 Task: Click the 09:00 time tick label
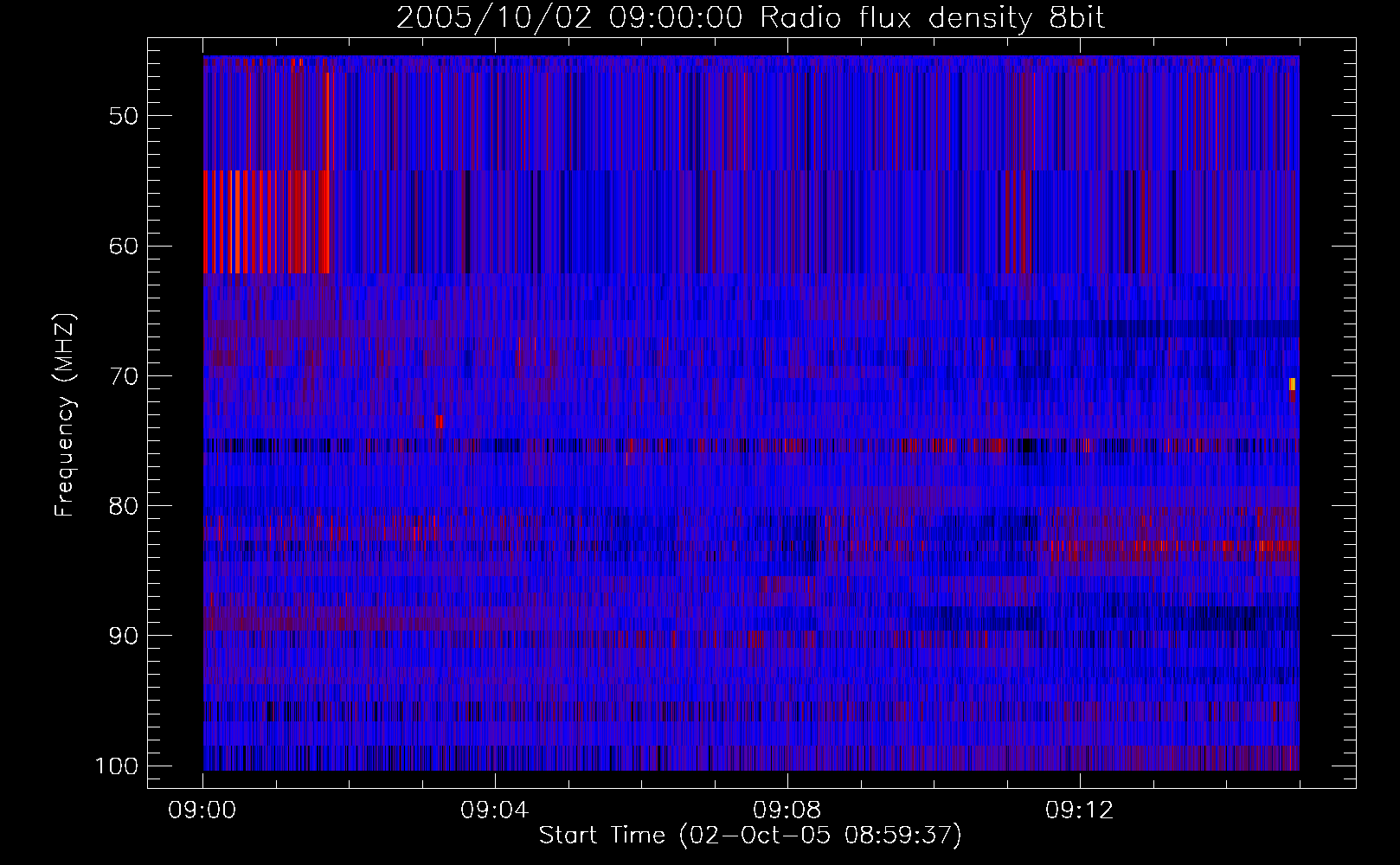pos(202,811)
